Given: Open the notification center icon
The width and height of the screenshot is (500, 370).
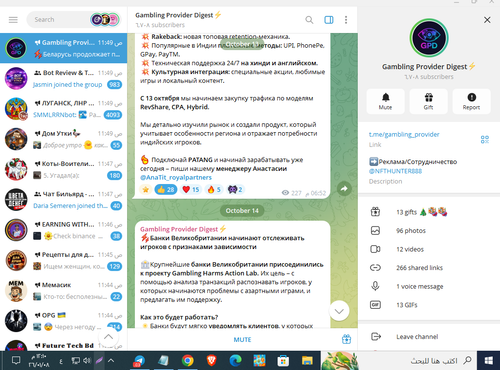Looking at the screenshot, I should point(16,361).
